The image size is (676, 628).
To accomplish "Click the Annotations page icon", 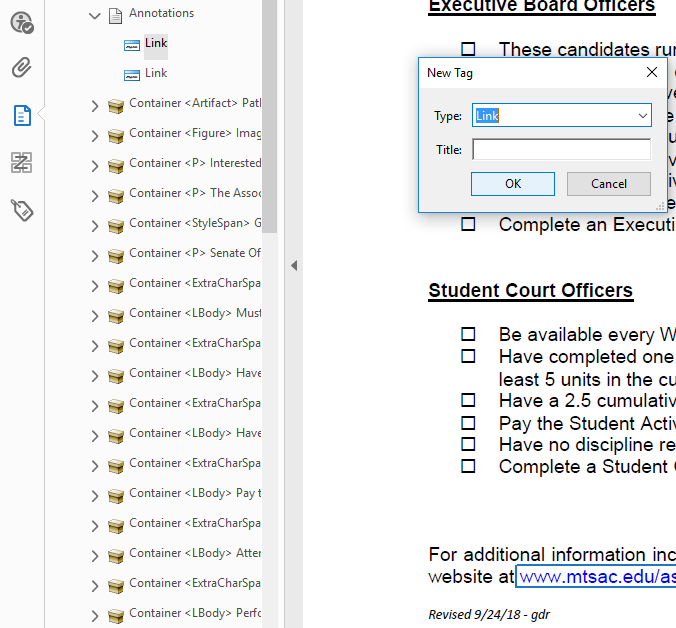I will click(x=115, y=16).
